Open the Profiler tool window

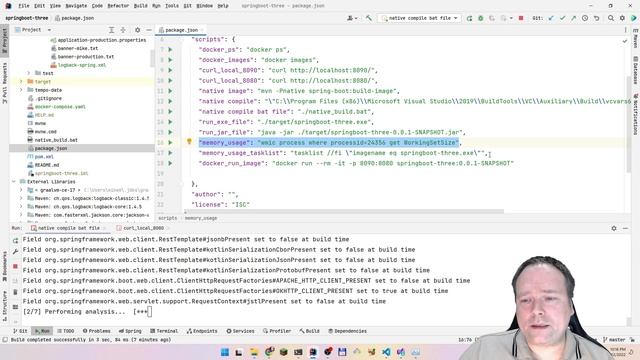click(x=277, y=331)
